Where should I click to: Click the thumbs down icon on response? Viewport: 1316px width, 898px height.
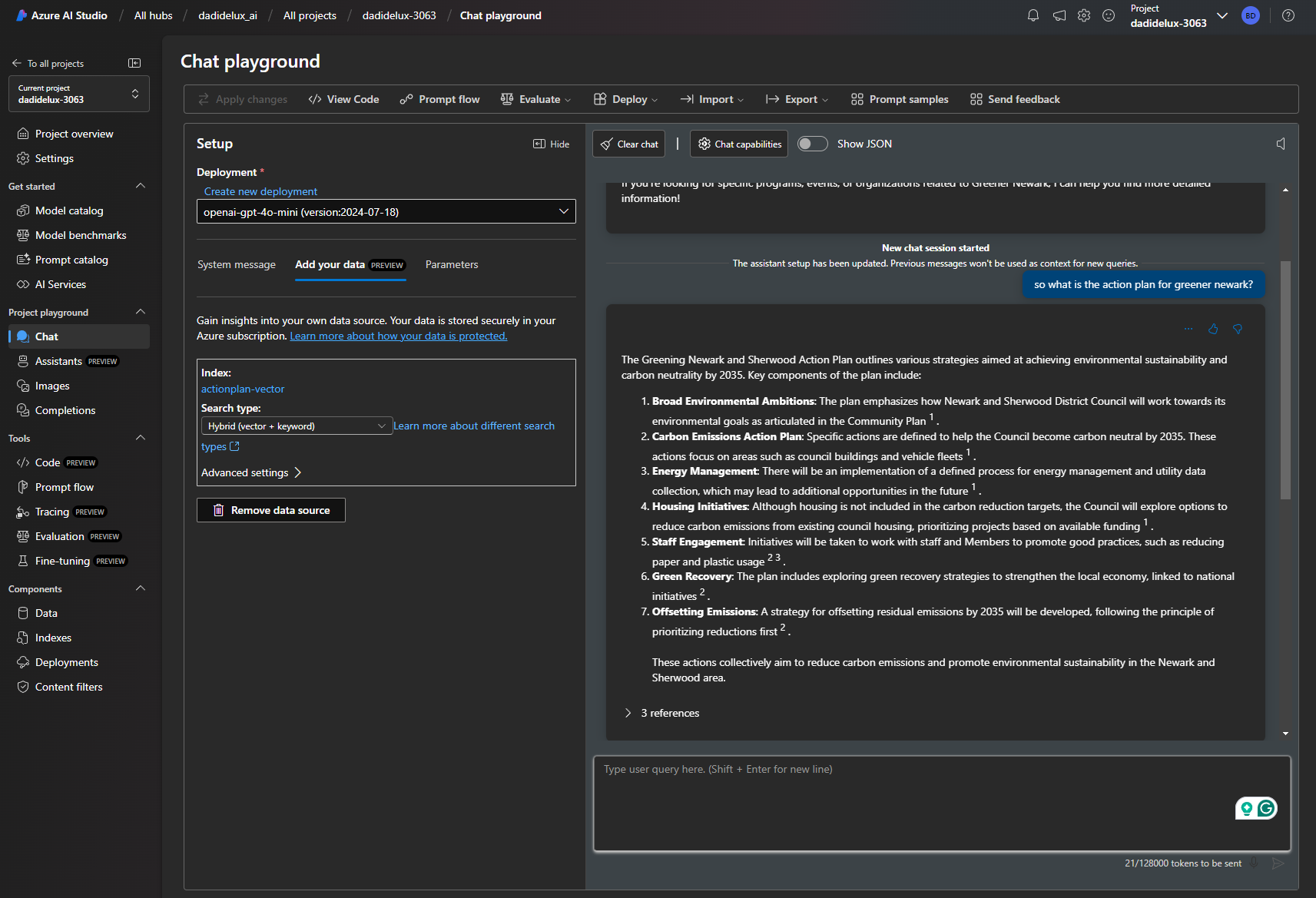1238,329
